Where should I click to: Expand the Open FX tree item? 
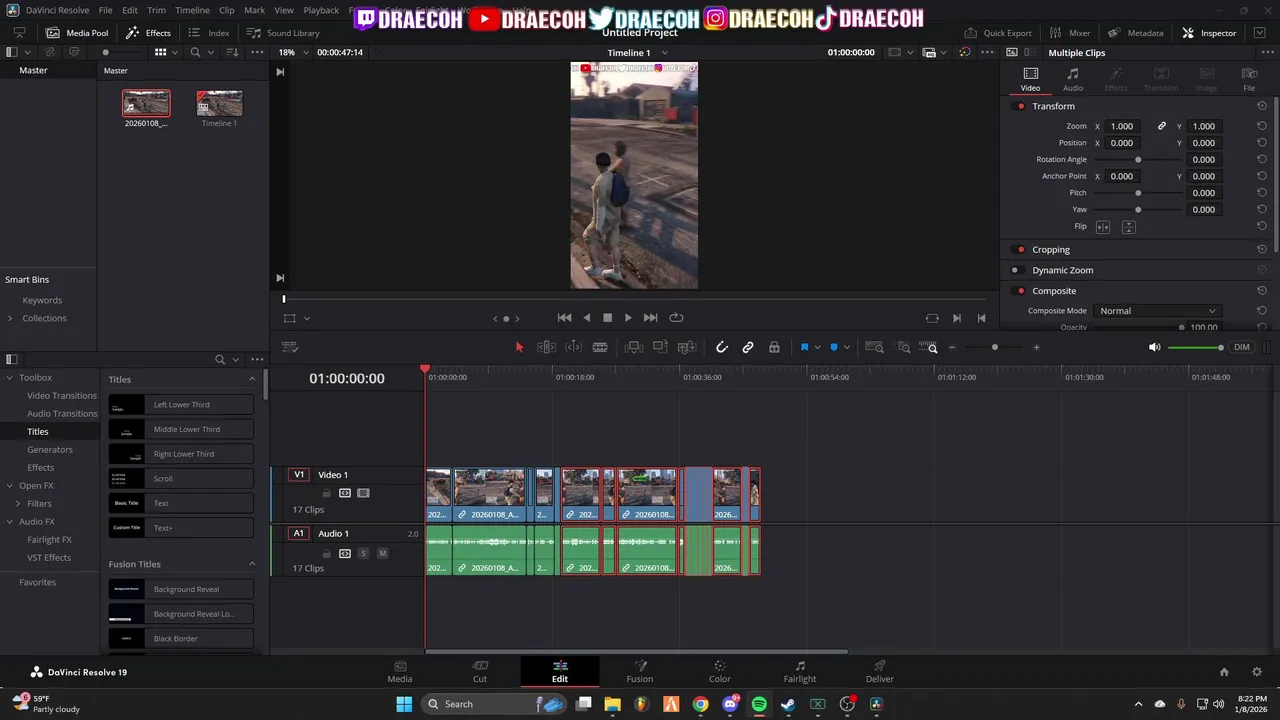click(x=10, y=486)
